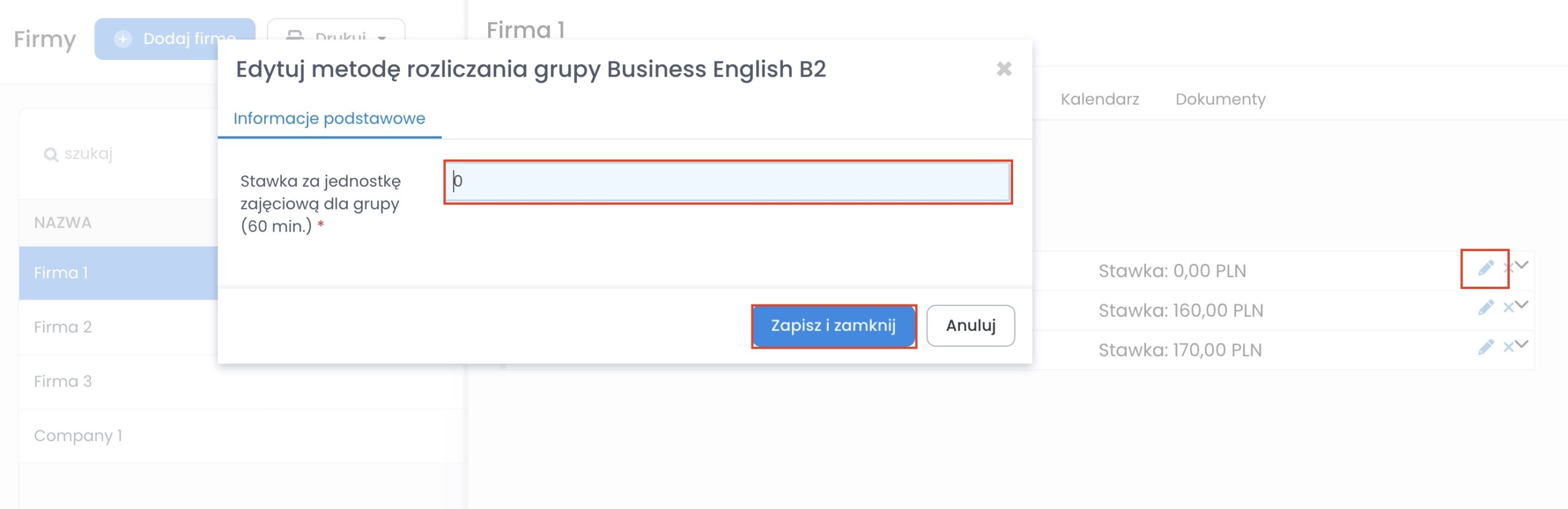Delete the 170,00 PLN rate row

pyautogui.click(x=1508, y=347)
